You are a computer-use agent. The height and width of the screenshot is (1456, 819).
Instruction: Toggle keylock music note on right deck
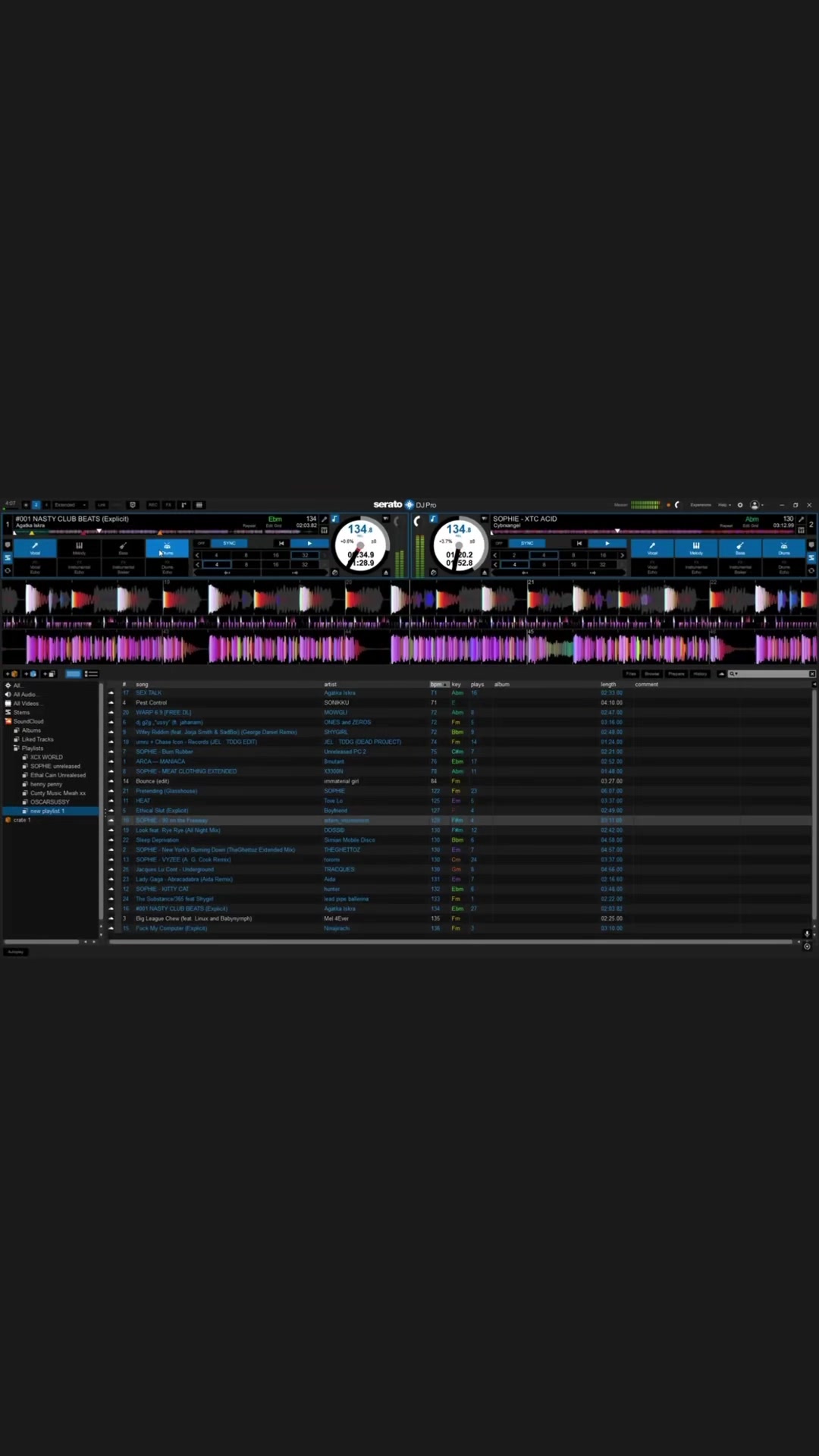(x=433, y=519)
